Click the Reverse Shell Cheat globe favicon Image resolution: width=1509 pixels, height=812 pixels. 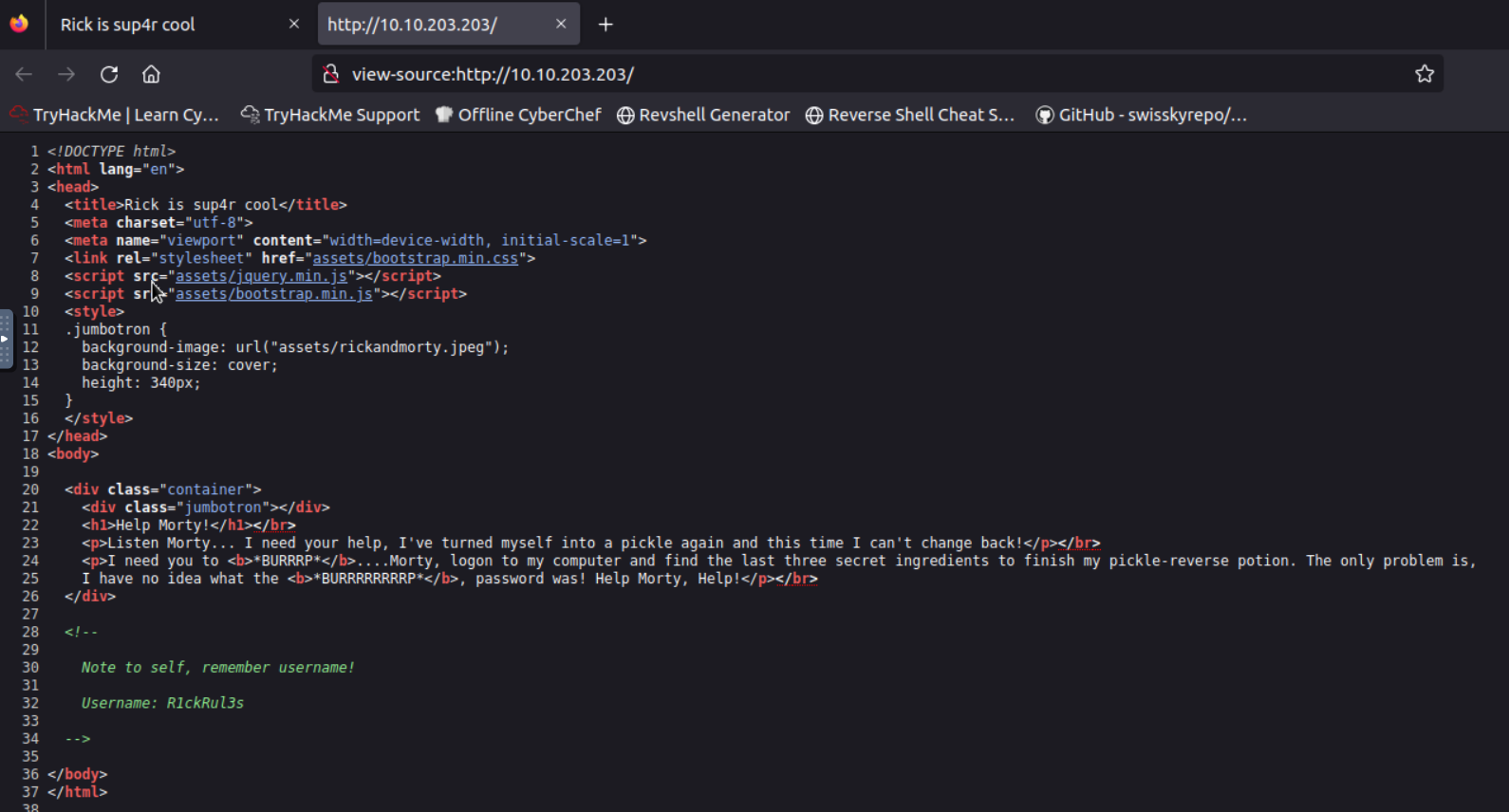(814, 115)
